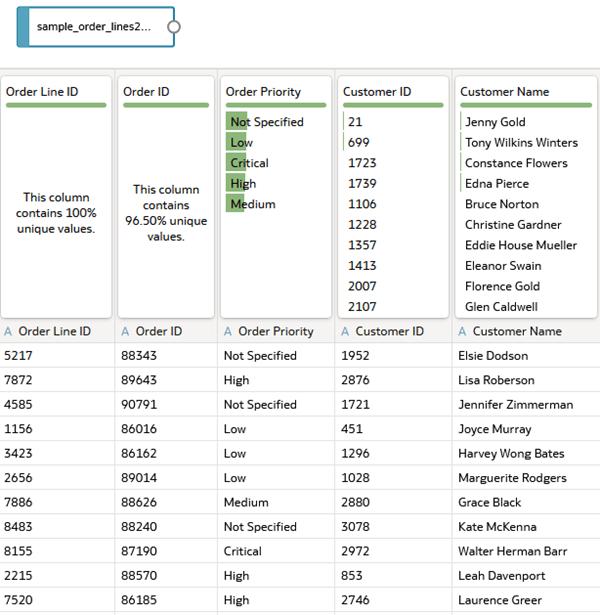The height and width of the screenshot is (615, 600).
Task: Click the green quality bar under Order Line ID
Action: click(x=56, y=105)
